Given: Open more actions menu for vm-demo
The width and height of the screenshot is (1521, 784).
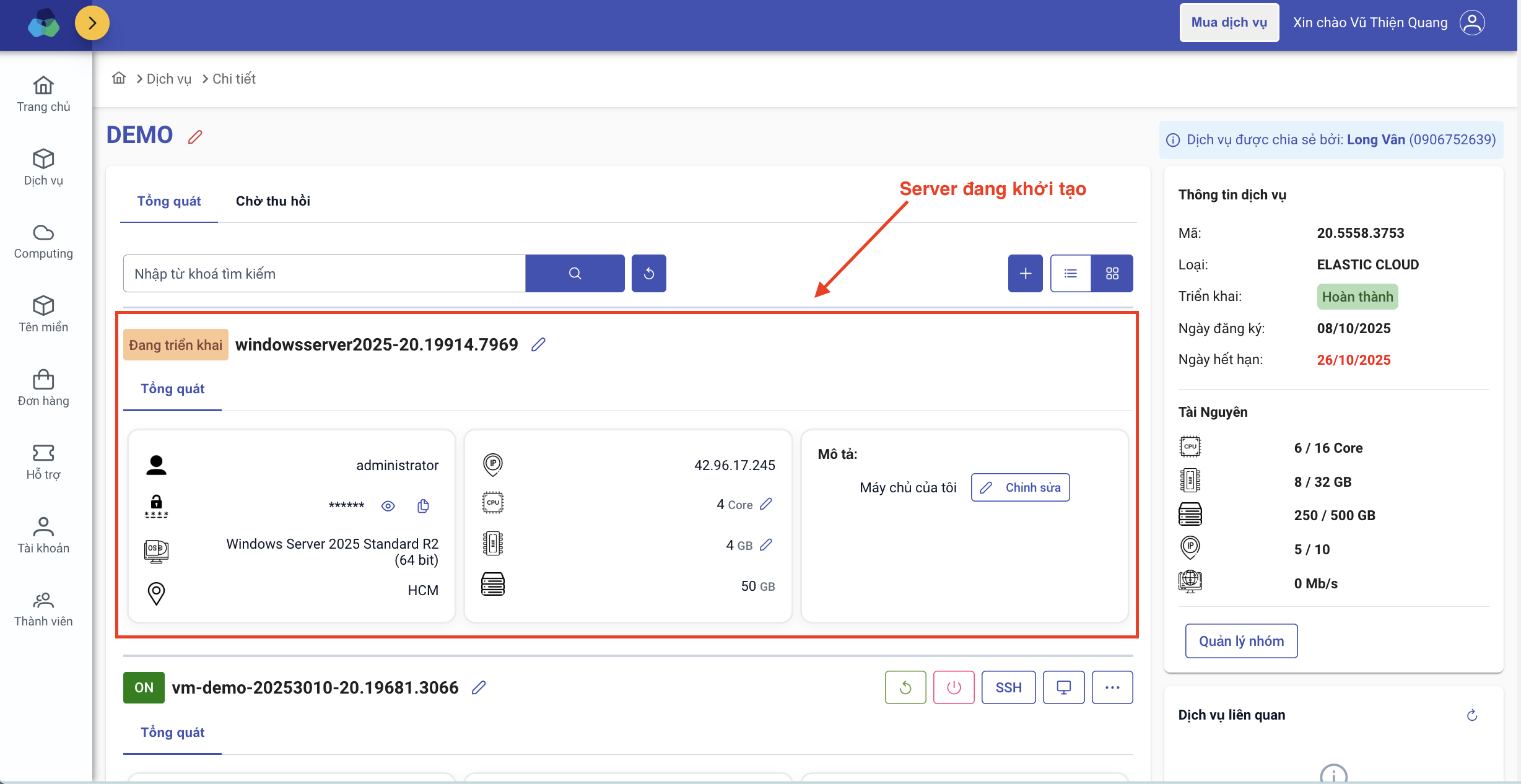Looking at the screenshot, I should (1112, 687).
